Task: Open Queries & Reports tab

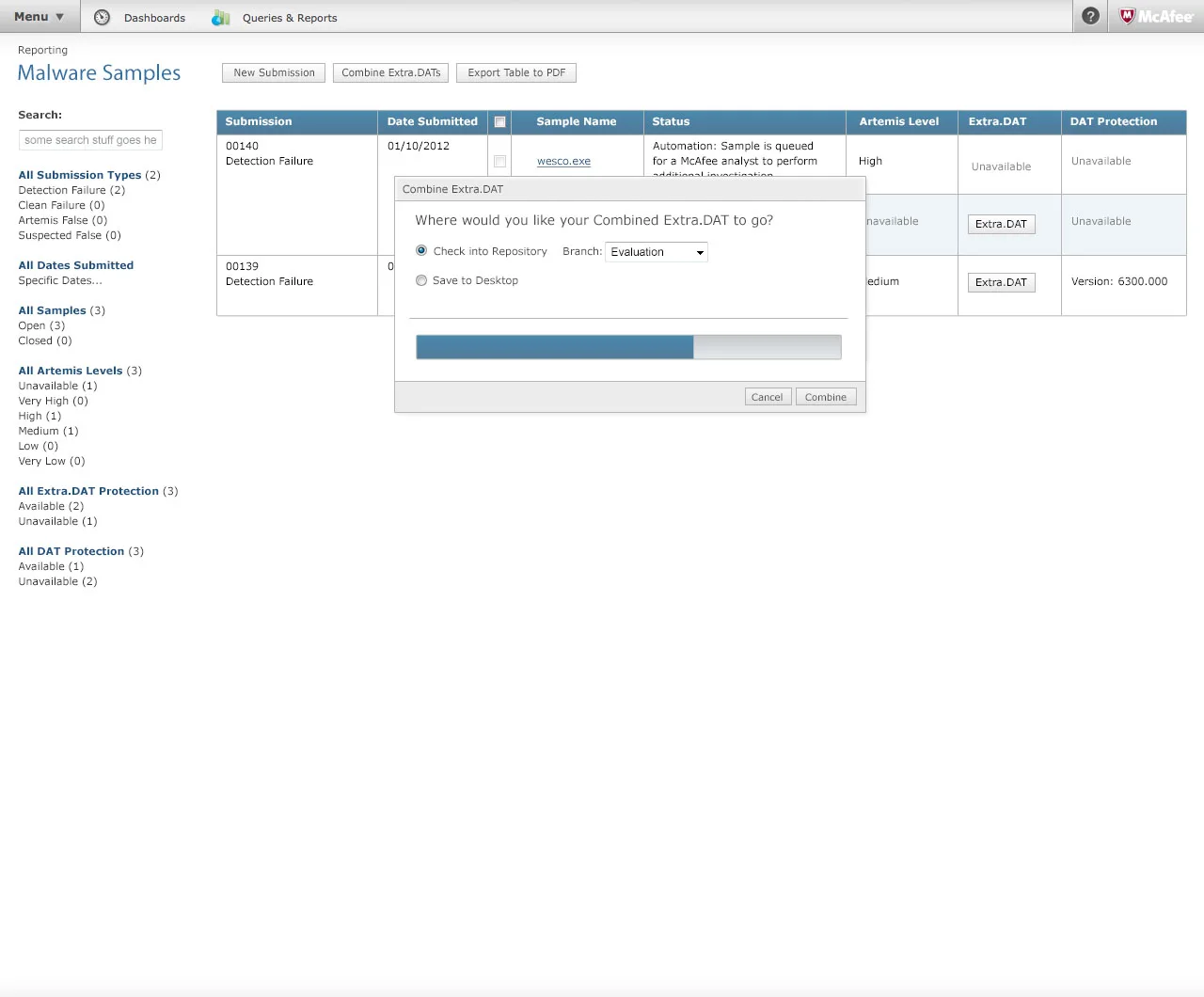Action: [290, 18]
